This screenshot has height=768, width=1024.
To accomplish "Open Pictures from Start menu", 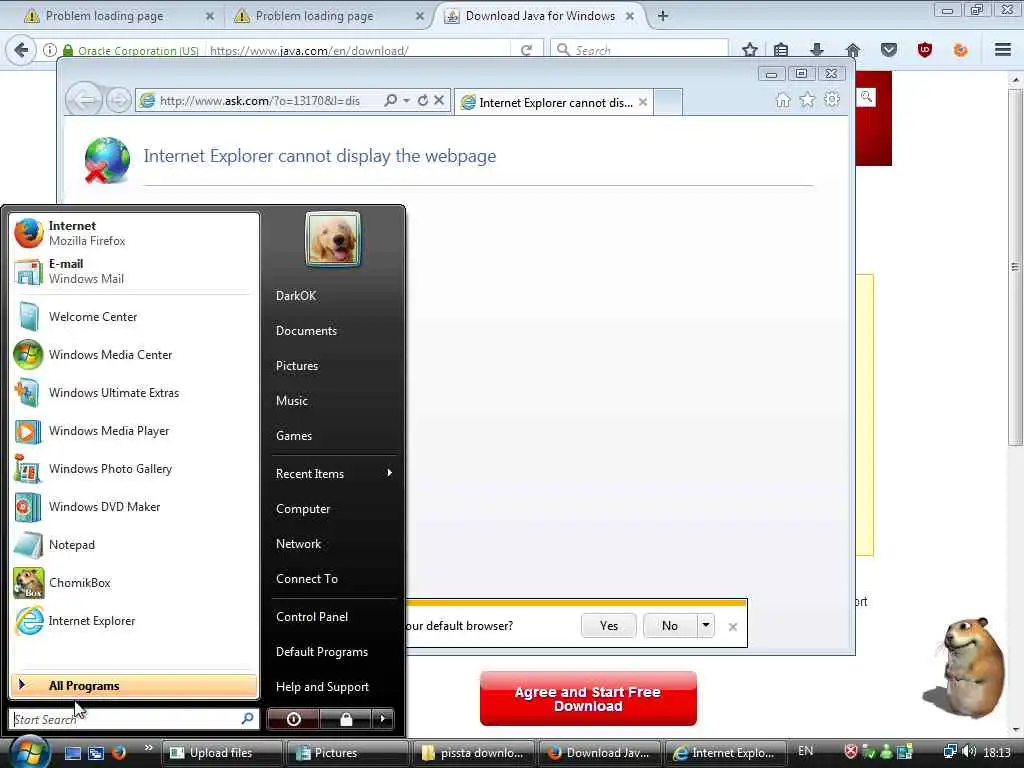I will click(296, 366).
